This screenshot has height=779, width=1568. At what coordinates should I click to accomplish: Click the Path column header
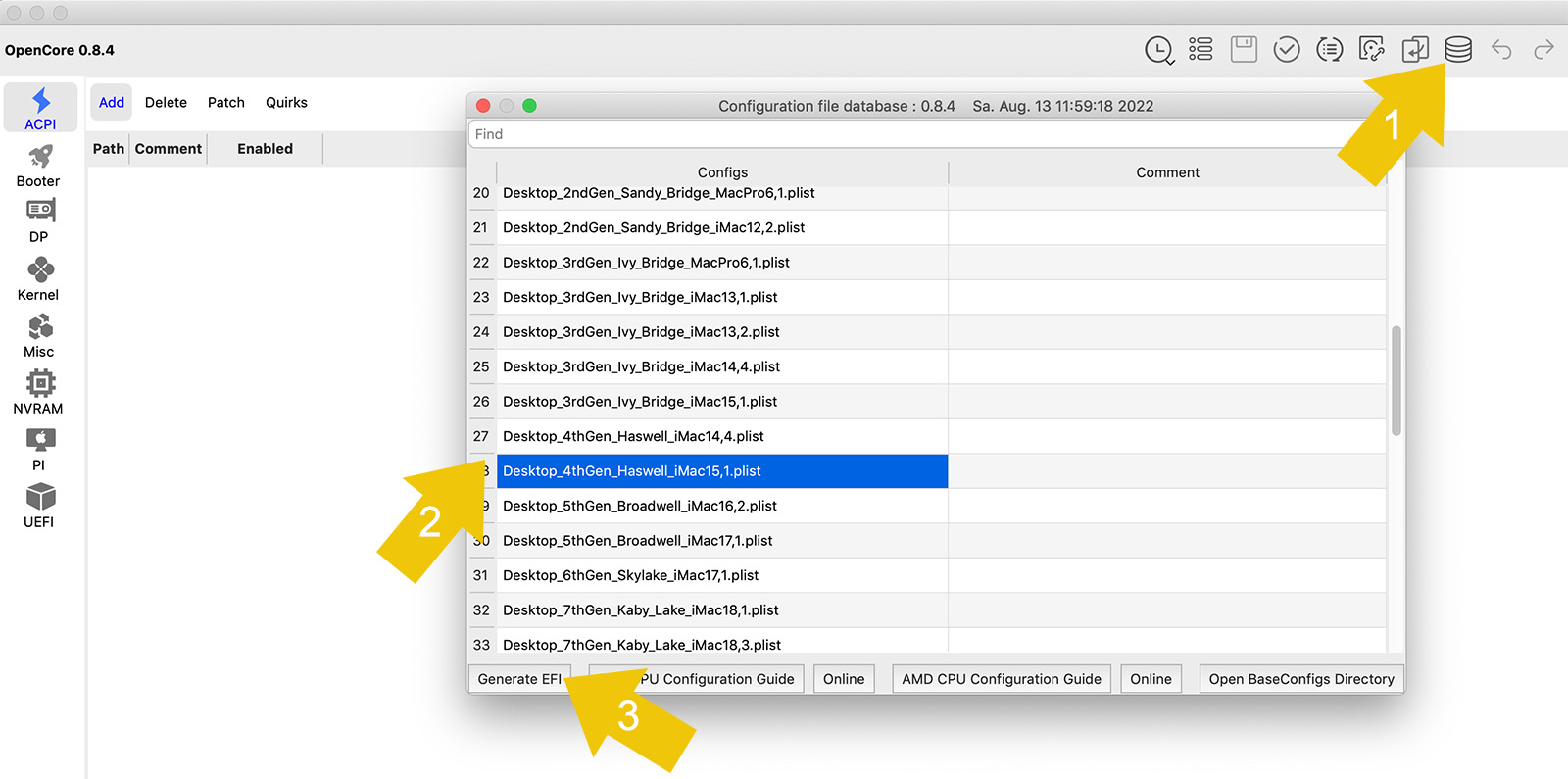pos(109,149)
